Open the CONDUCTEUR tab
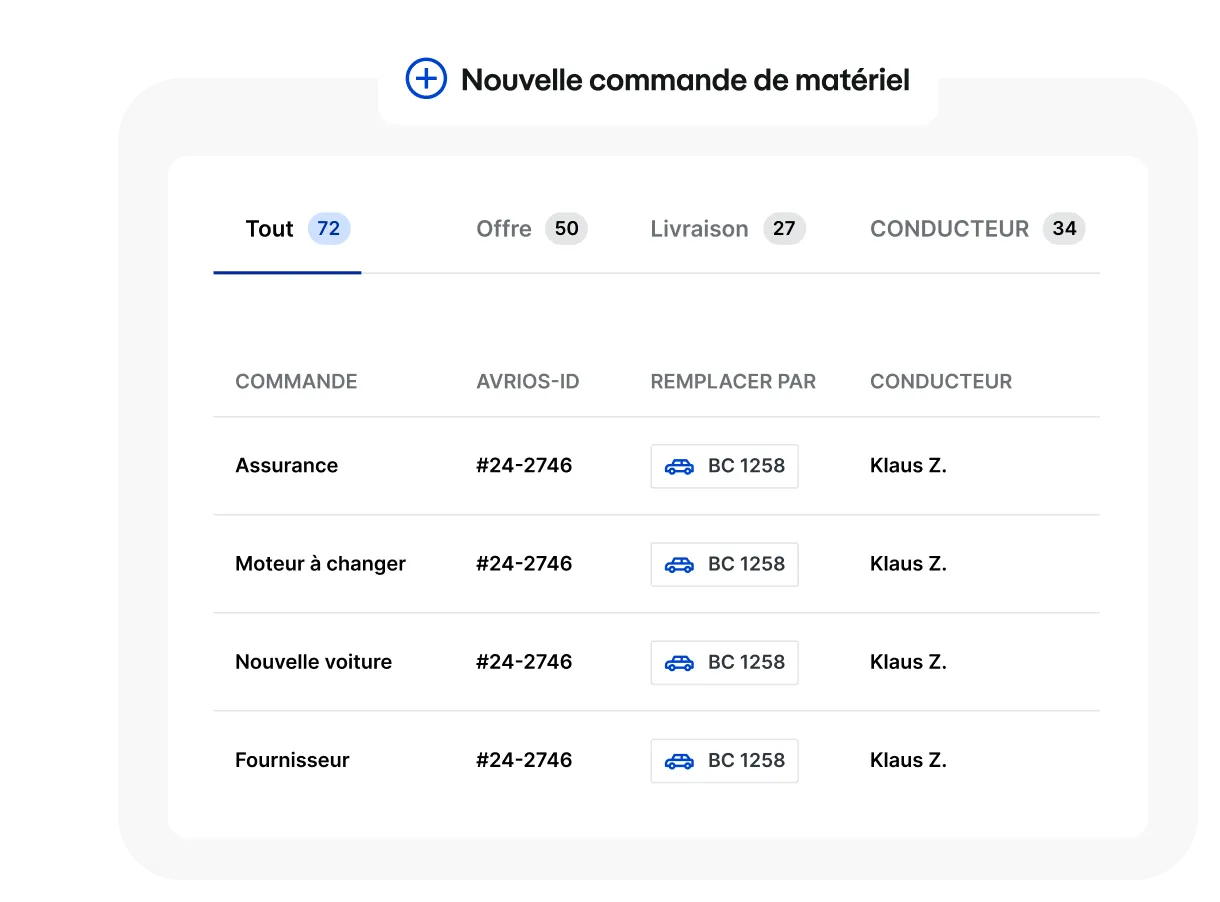Viewport: 1220px width, 902px height. click(x=977, y=229)
